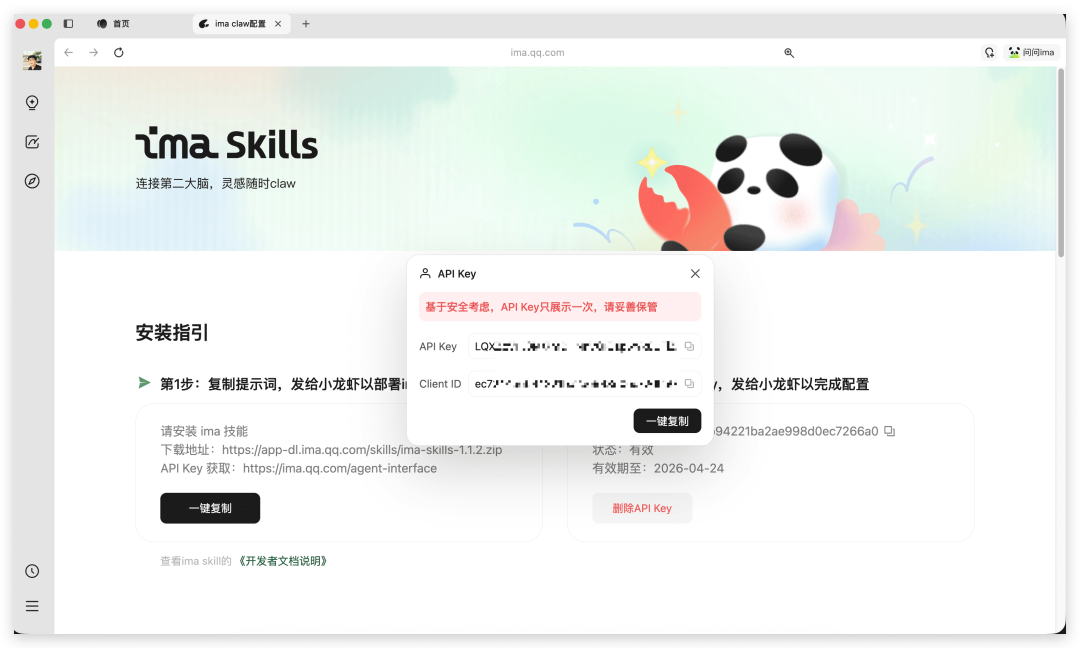Reload the page with refresh icon

pos(119,52)
